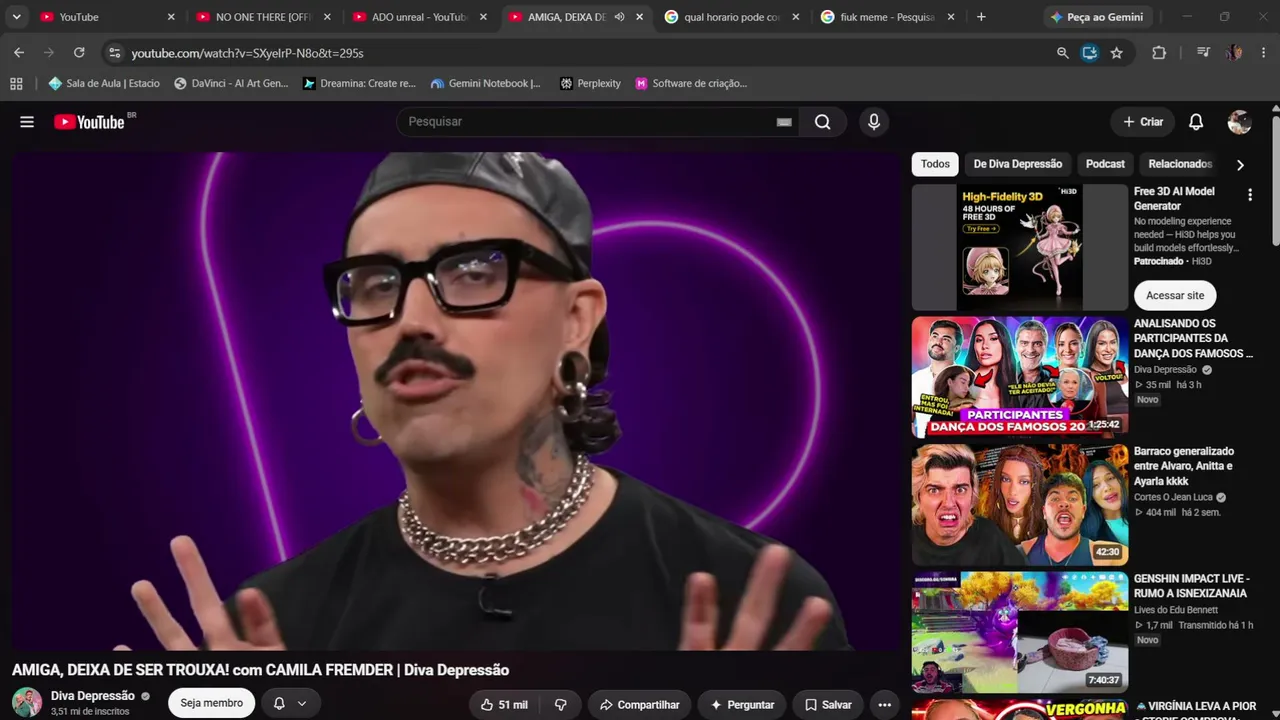1280x720 pixels.
Task: Open the account avatar menu
Action: click(1239, 122)
